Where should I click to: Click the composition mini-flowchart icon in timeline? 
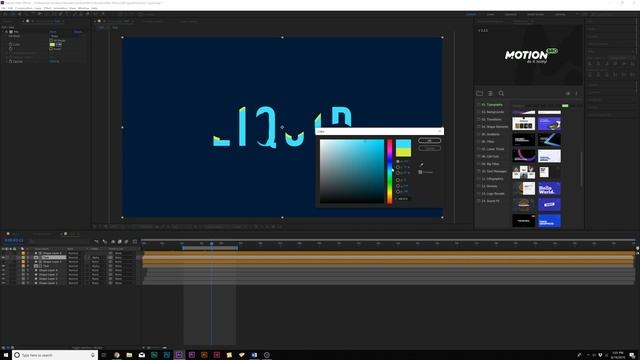pyautogui.click(x=96, y=242)
